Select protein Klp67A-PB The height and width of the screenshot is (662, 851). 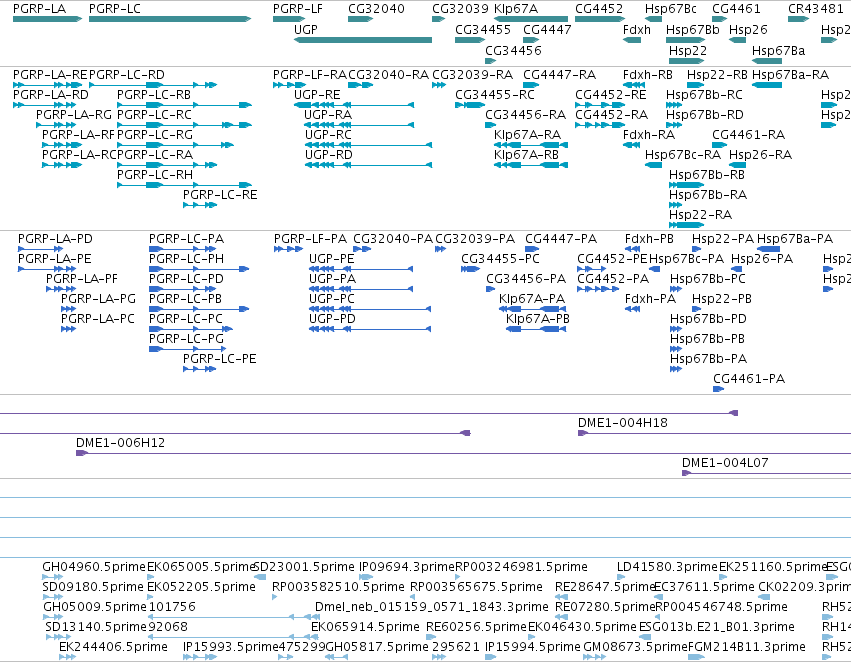536,329
